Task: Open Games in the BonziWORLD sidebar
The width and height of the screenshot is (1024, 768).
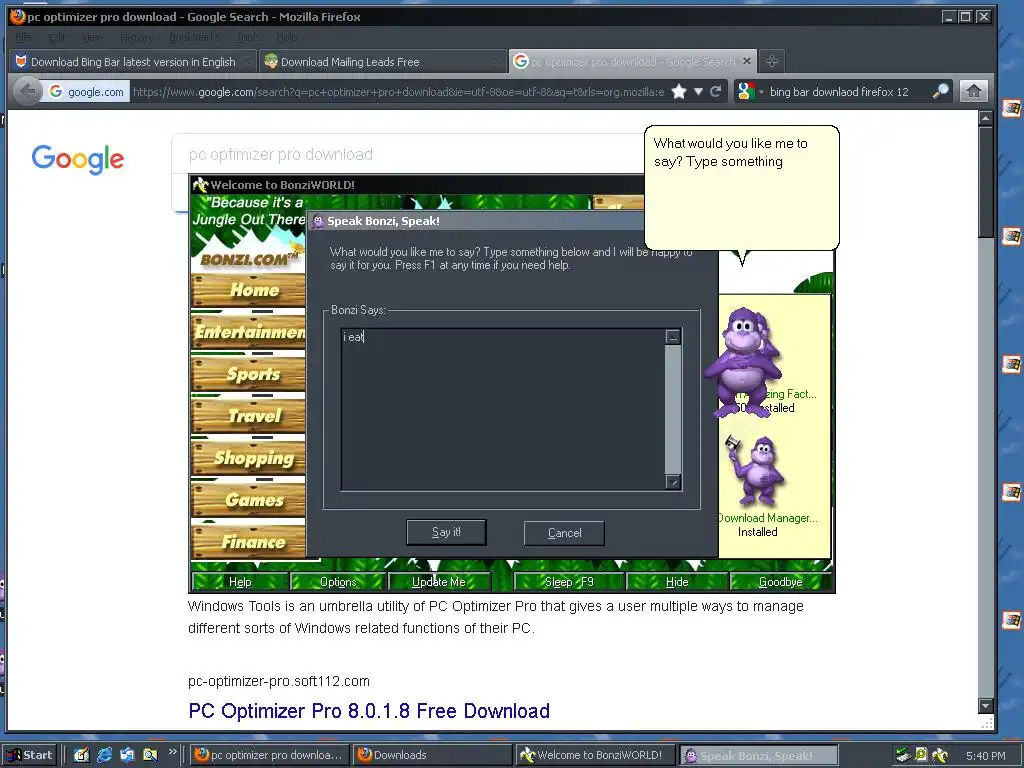Action: click(248, 500)
